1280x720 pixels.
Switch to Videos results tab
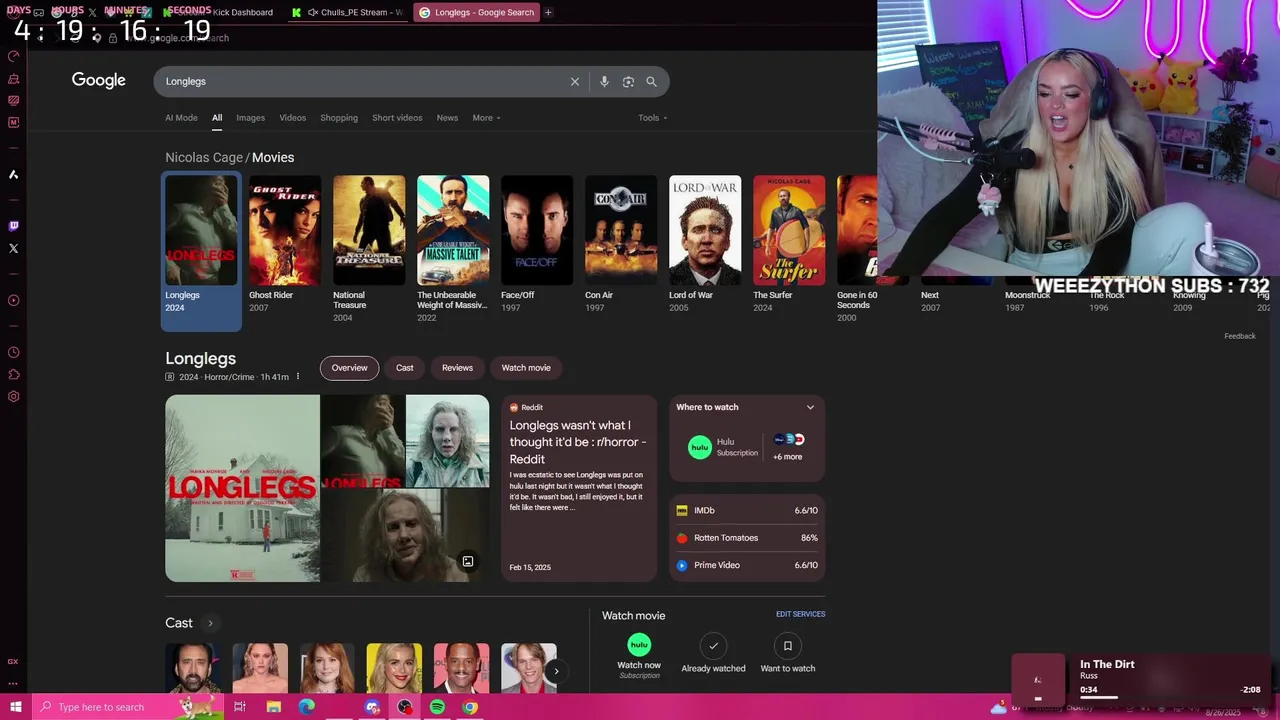pyautogui.click(x=292, y=118)
